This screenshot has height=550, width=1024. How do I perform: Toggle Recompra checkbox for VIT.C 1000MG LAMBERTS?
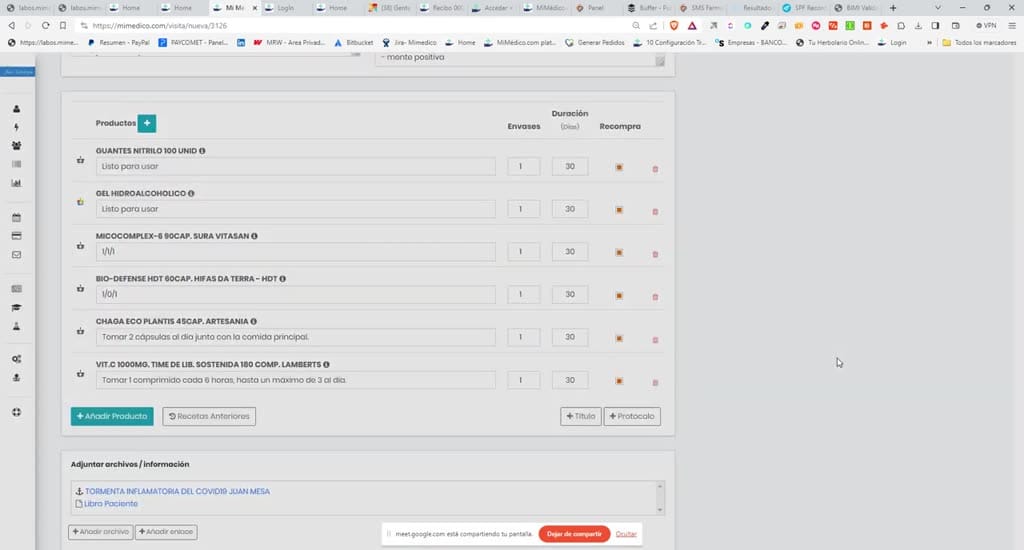[619, 381]
